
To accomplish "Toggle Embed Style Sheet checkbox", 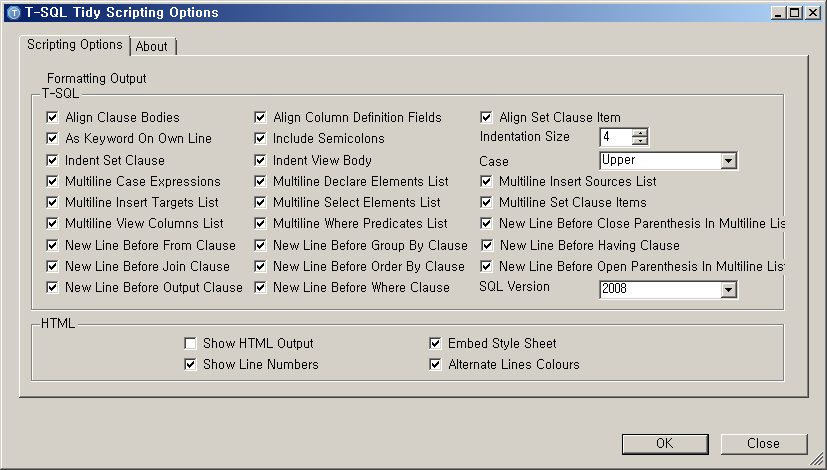I will pyautogui.click(x=435, y=343).
